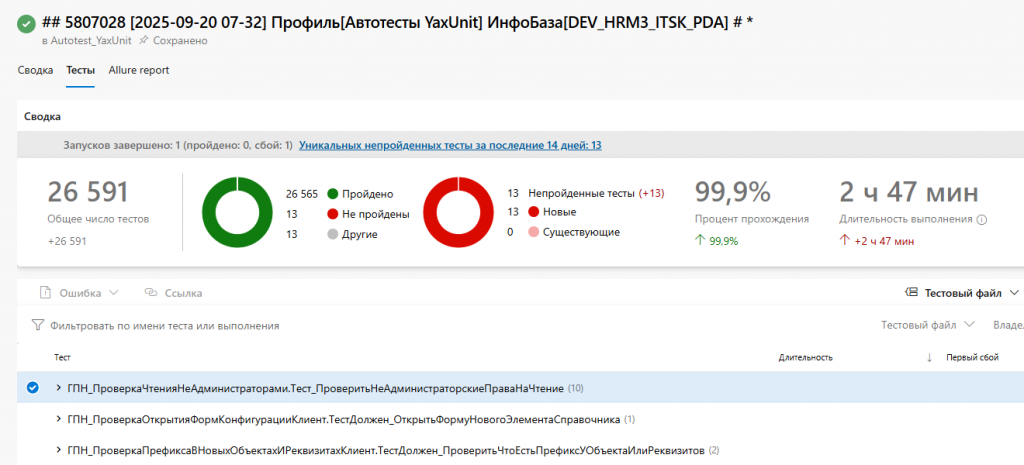Click the pin icon next to Сохранено

[144, 40]
